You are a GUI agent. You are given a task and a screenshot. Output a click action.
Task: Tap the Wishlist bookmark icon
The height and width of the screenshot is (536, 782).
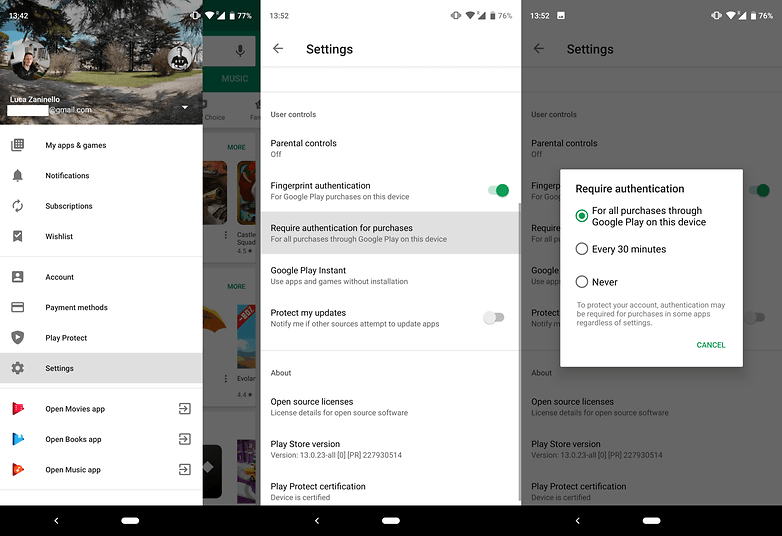point(17,236)
